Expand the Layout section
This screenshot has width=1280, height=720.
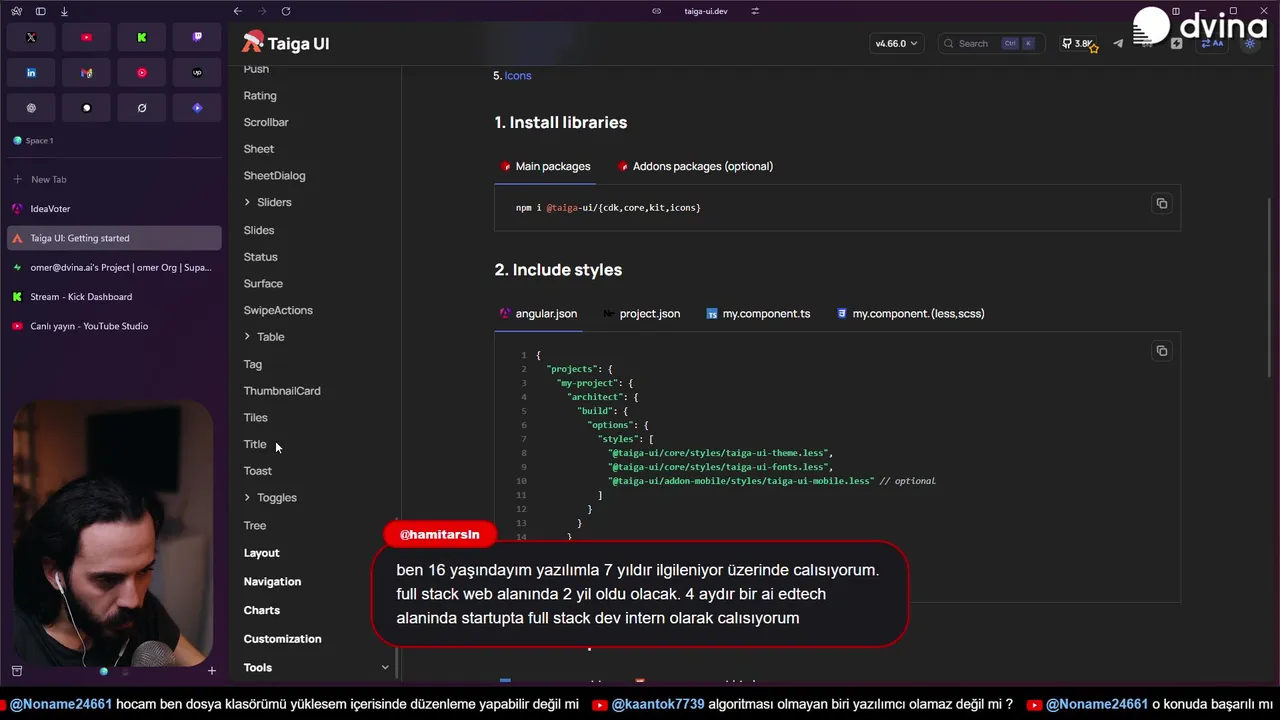(262, 553)
